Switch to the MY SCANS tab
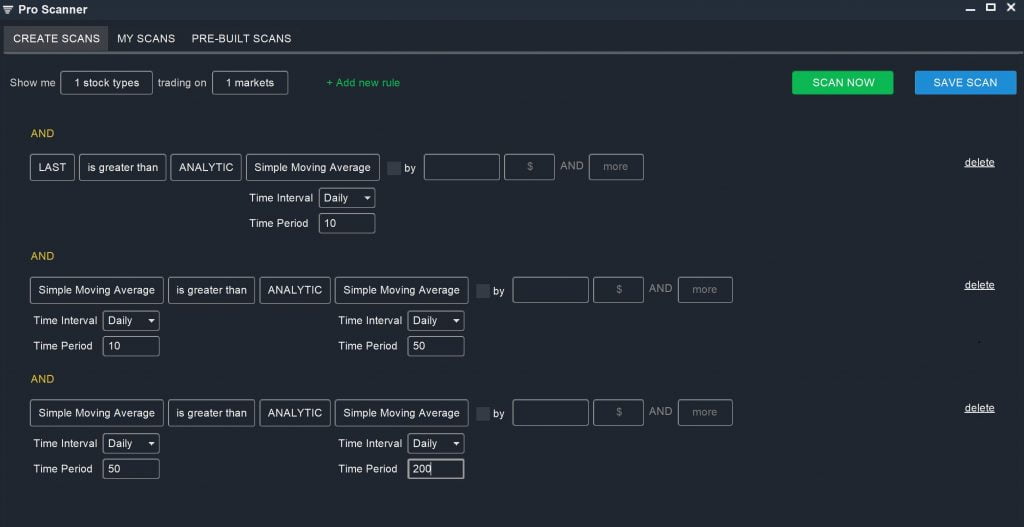This screenshot has height=527, width=1024. [146, 39]
